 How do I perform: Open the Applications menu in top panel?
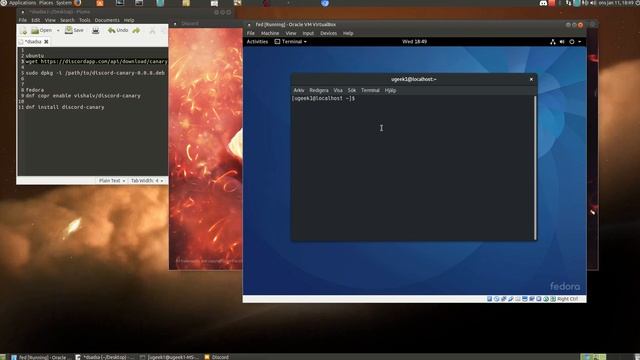pos(22,3)
